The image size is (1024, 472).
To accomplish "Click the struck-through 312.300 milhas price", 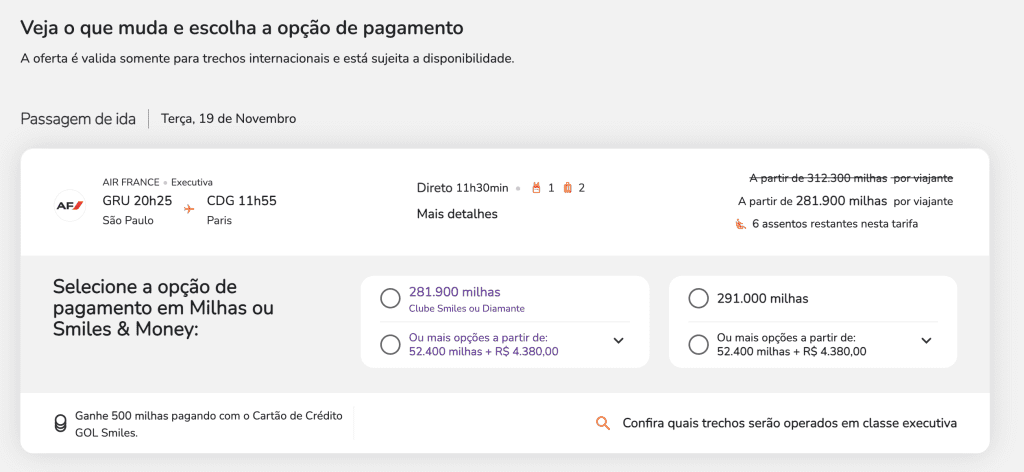I will point(818,178).
